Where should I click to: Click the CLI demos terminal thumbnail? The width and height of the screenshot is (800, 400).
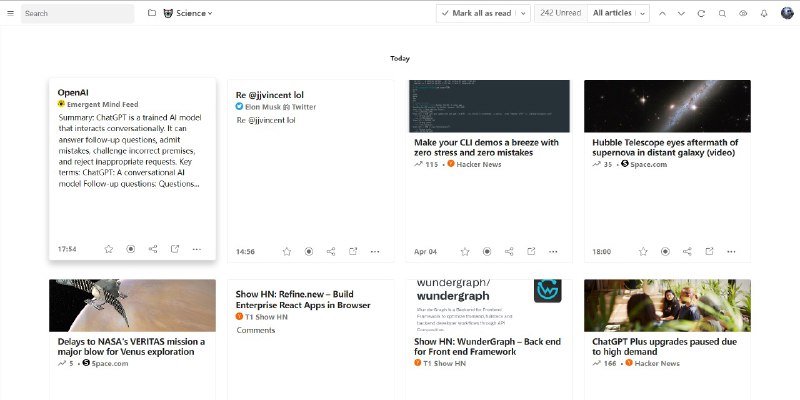[489, 106]
